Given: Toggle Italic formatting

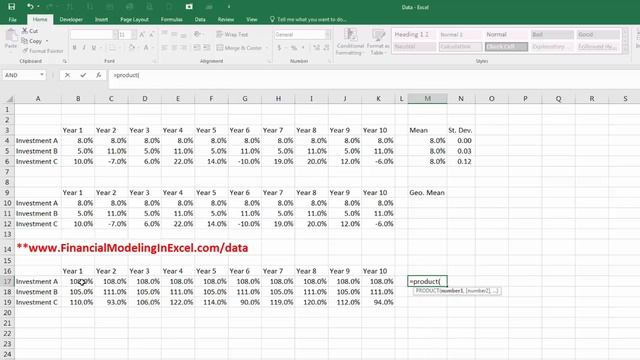Looking at the screenshot, I should (x=84, y=48).
